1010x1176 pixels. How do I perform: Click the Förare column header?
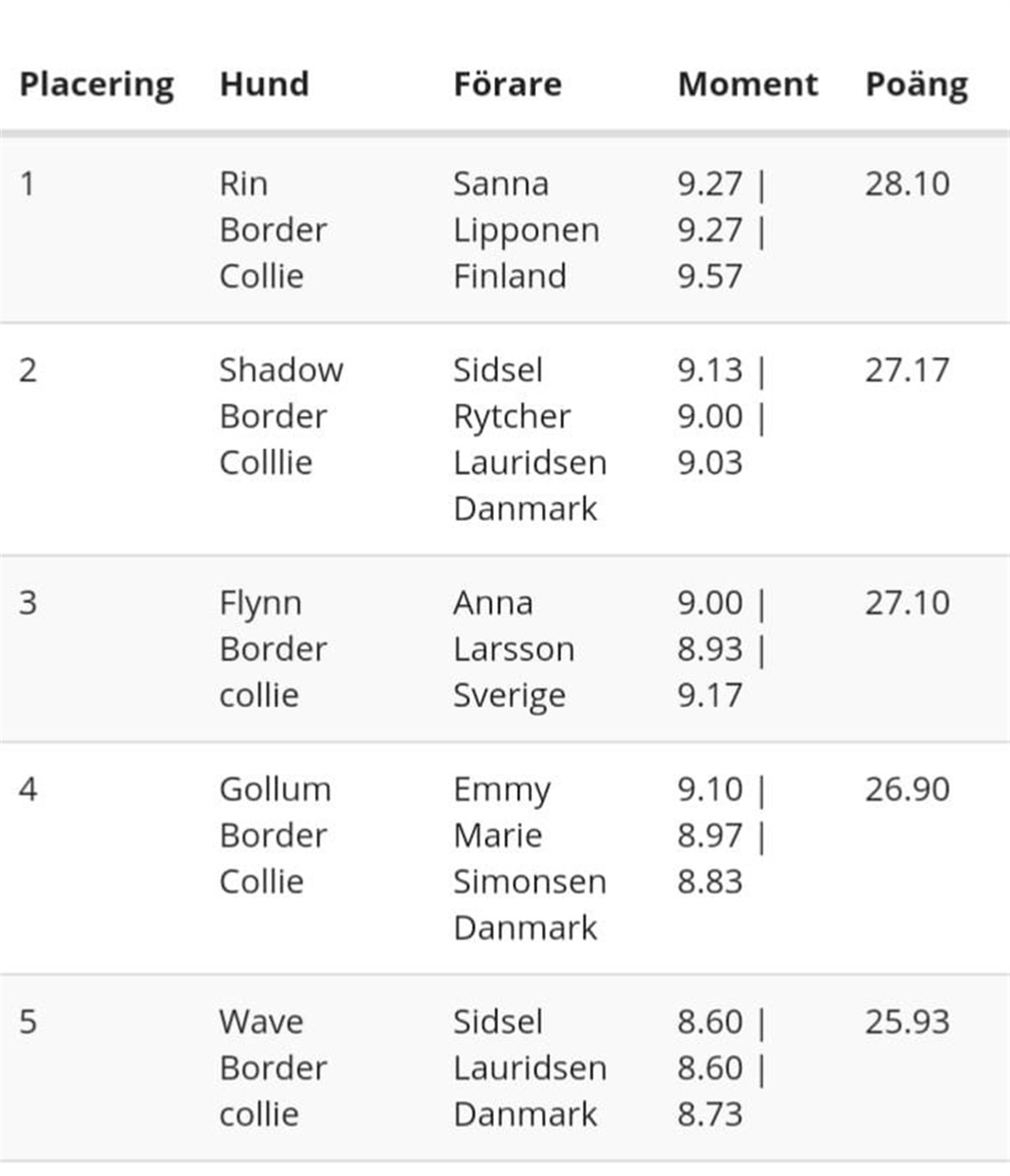click(x=508, y=84)
